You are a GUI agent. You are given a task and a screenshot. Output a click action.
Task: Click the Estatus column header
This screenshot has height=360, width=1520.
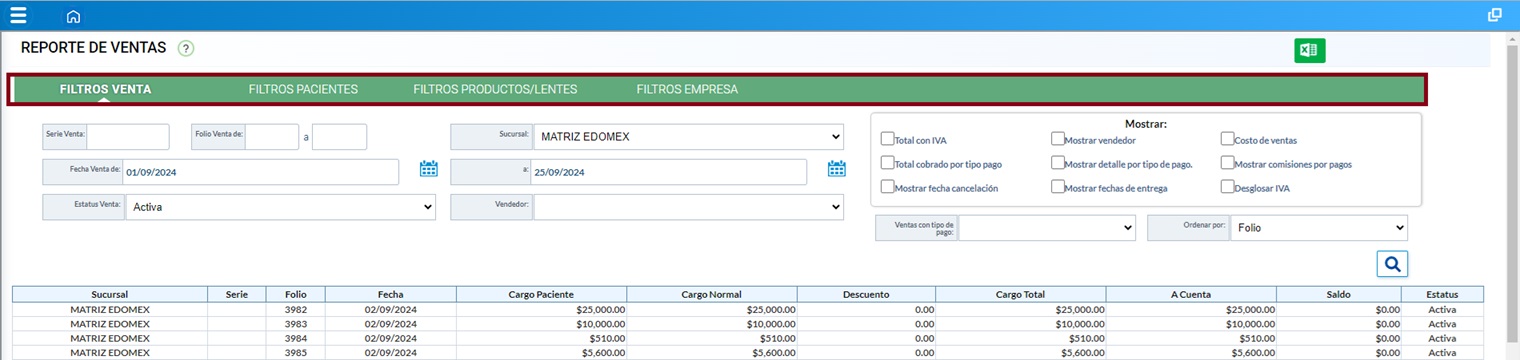(x=1442, y=295)
